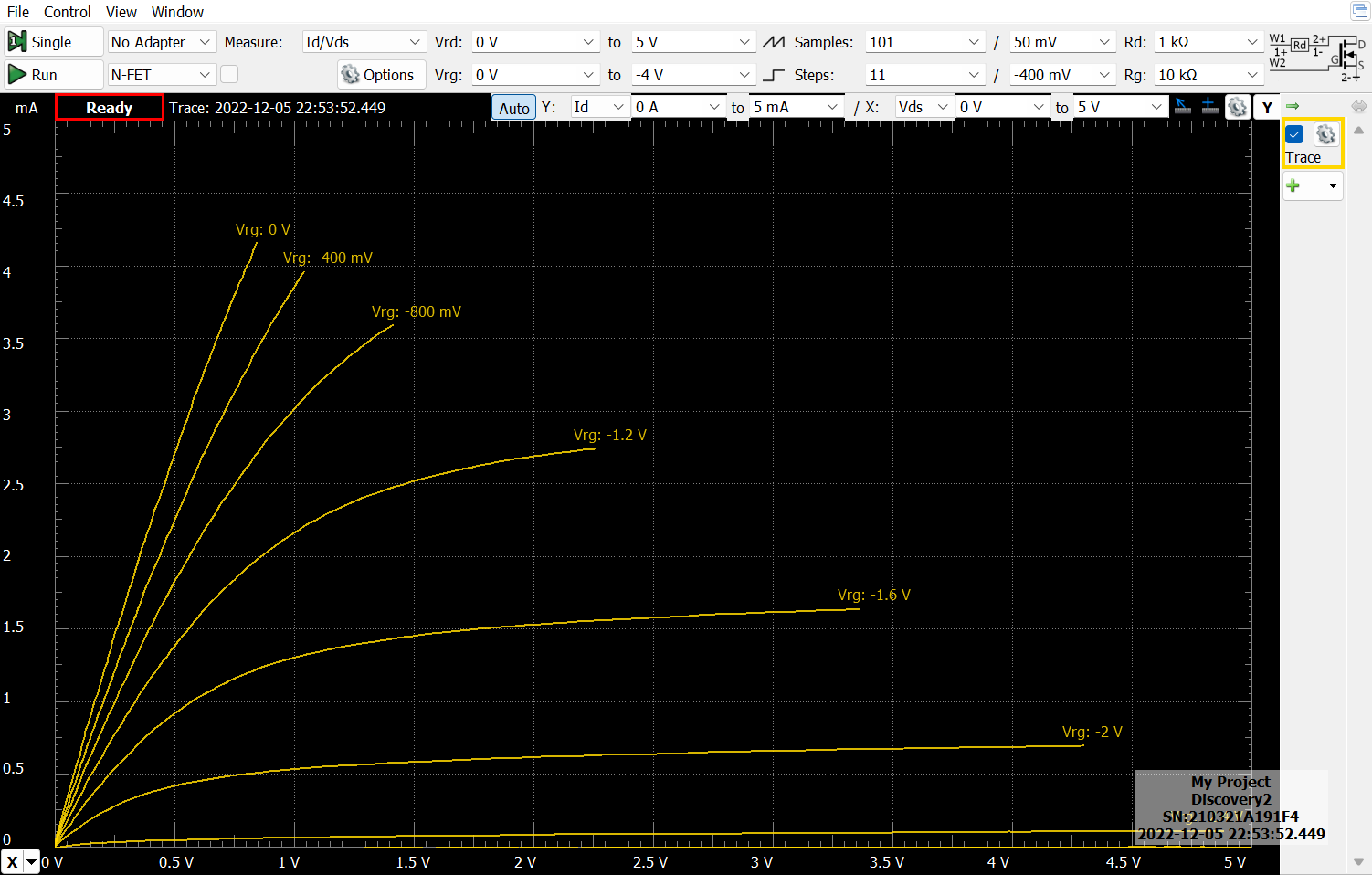This screenshot has height=875, width=1372.
Task: Open the plot settings gear icon
Action: 1237,107
